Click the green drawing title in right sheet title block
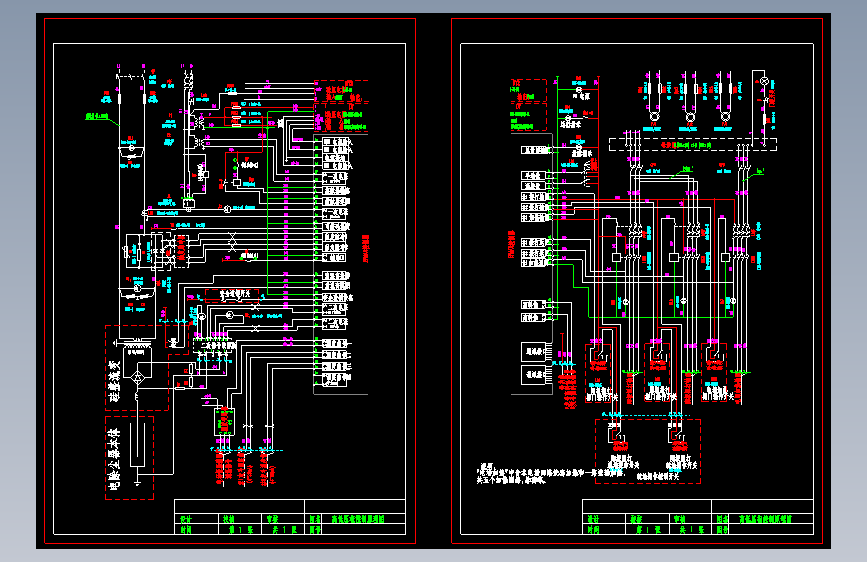This screenshot has height=562, width=867. [765, 519]
